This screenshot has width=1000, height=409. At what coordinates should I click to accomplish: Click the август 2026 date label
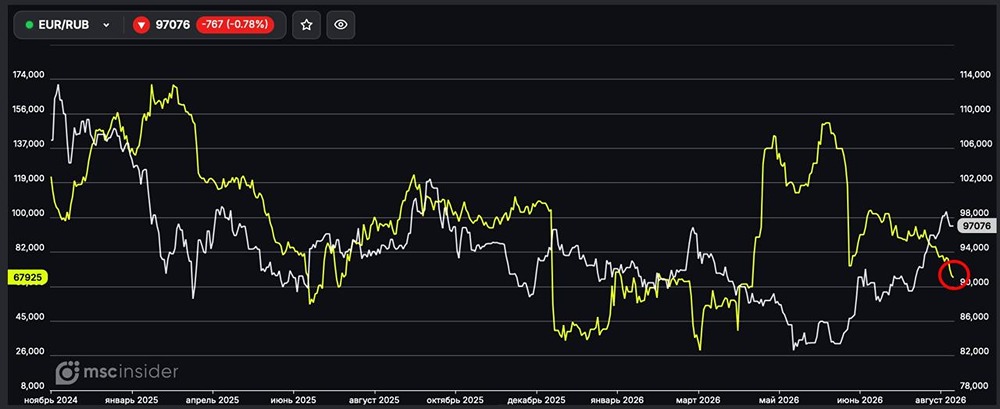tap(940, 399)
